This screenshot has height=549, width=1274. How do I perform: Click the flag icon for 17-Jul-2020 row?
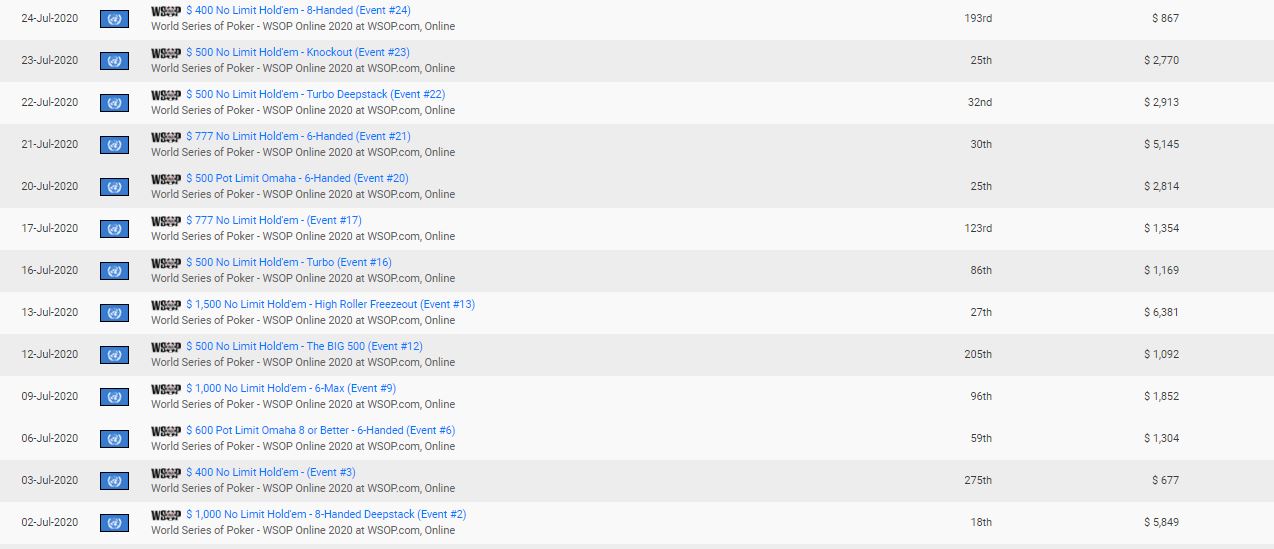(114, 229)
